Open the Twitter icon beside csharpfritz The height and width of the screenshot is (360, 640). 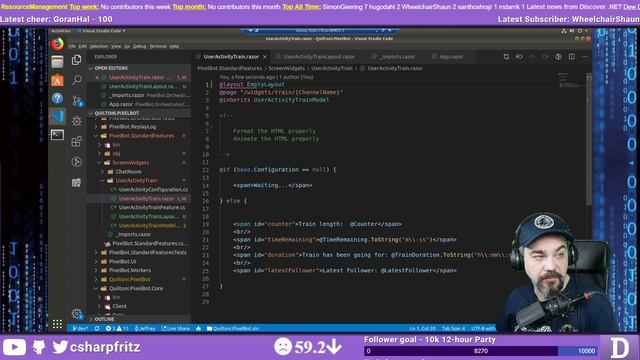tap(60, 347)
